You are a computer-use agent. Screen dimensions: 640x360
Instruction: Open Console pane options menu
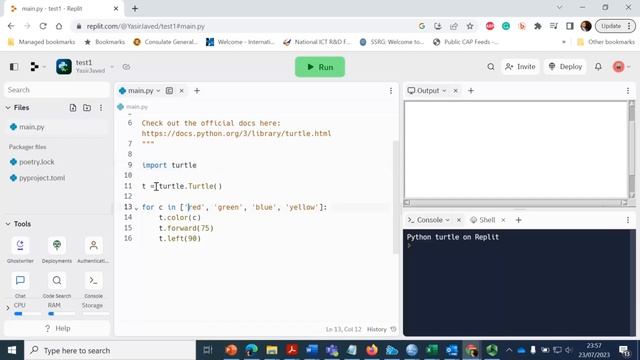[628, 220]
